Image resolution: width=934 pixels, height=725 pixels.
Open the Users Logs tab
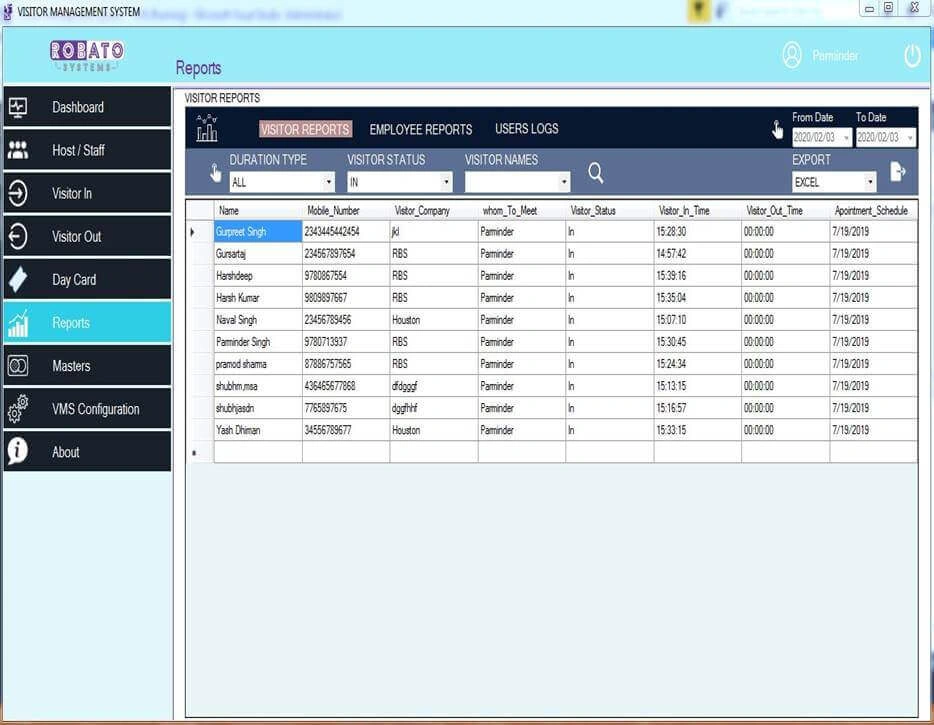525,128
